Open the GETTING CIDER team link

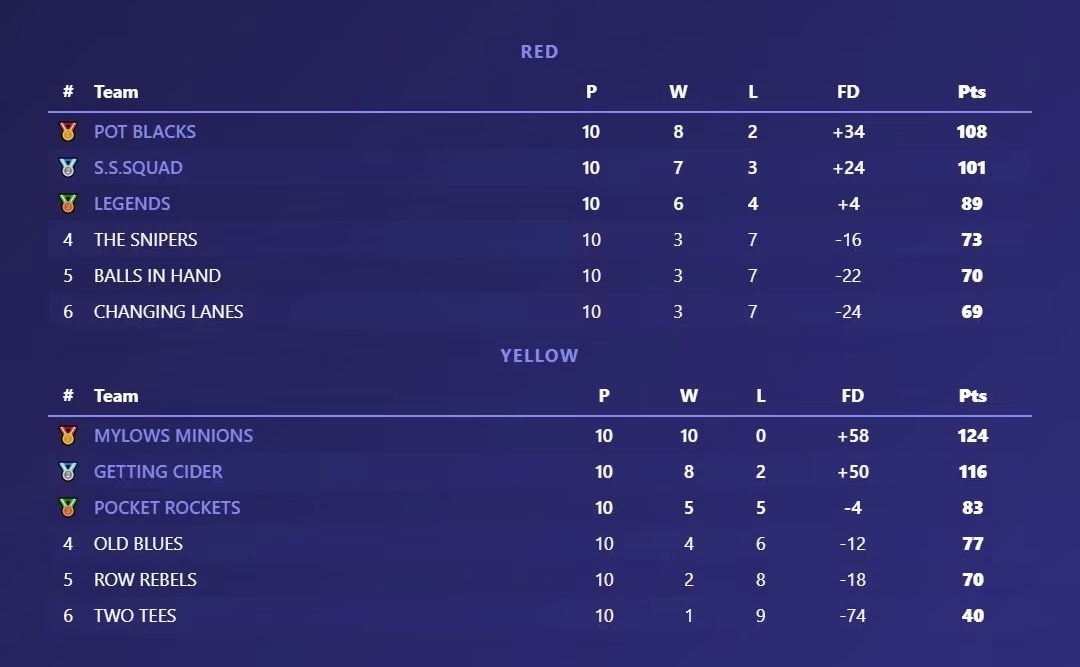click(x=158, y=471)
